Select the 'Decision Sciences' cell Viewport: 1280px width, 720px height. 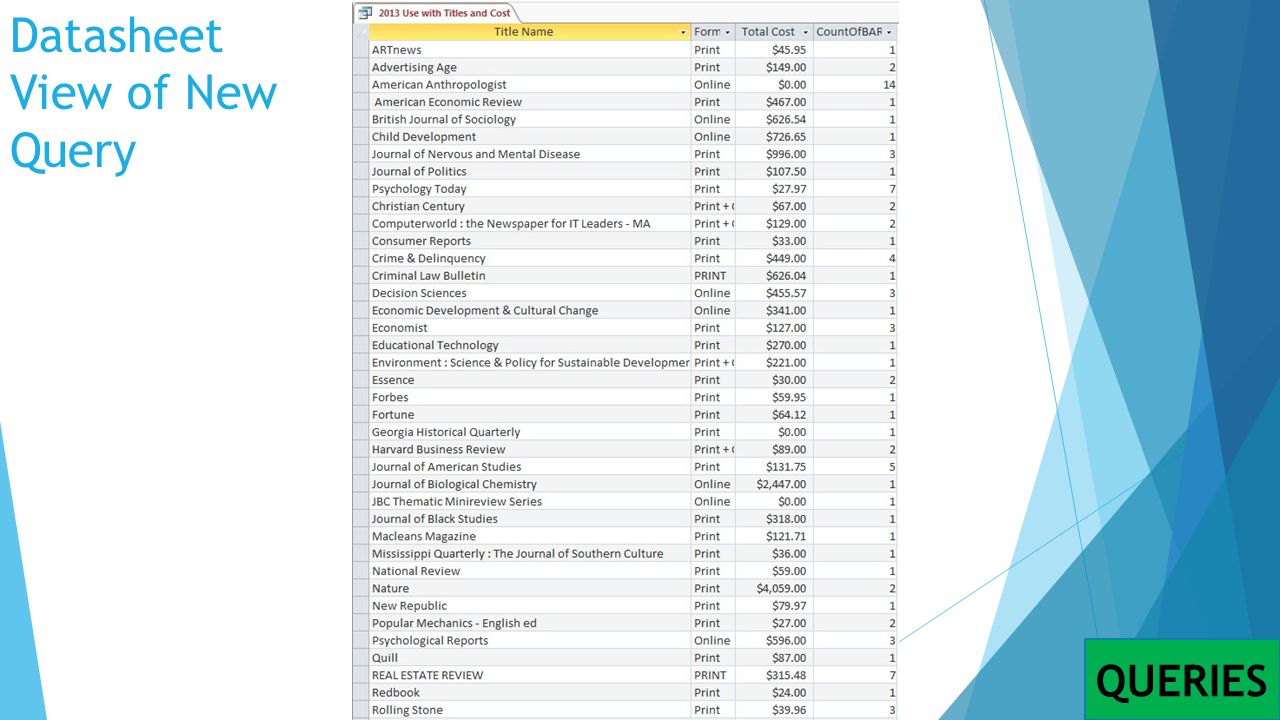pos(529,293)
